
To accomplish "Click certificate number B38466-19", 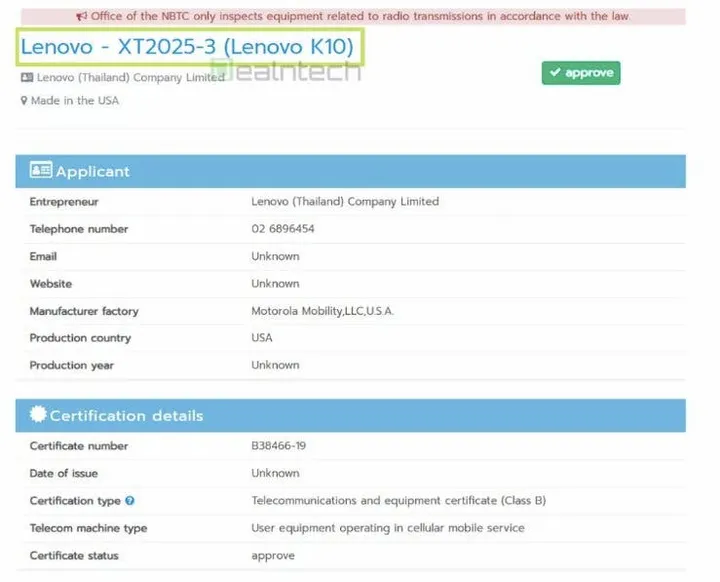I will click(278, 446).
